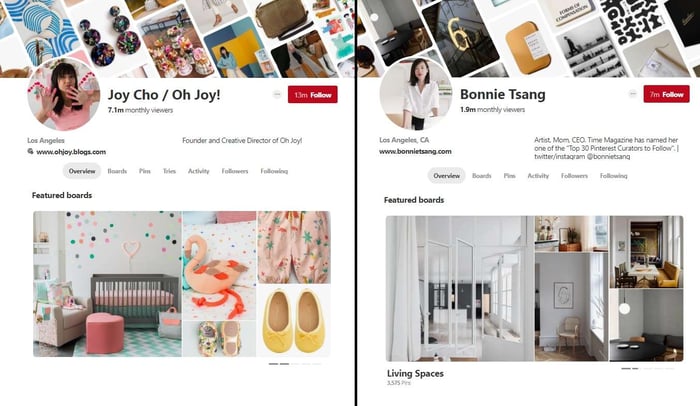Viewport: 700px width, 406px height.
Task: Click Joy Cho's round profile picture
Action: coord(63,94)
